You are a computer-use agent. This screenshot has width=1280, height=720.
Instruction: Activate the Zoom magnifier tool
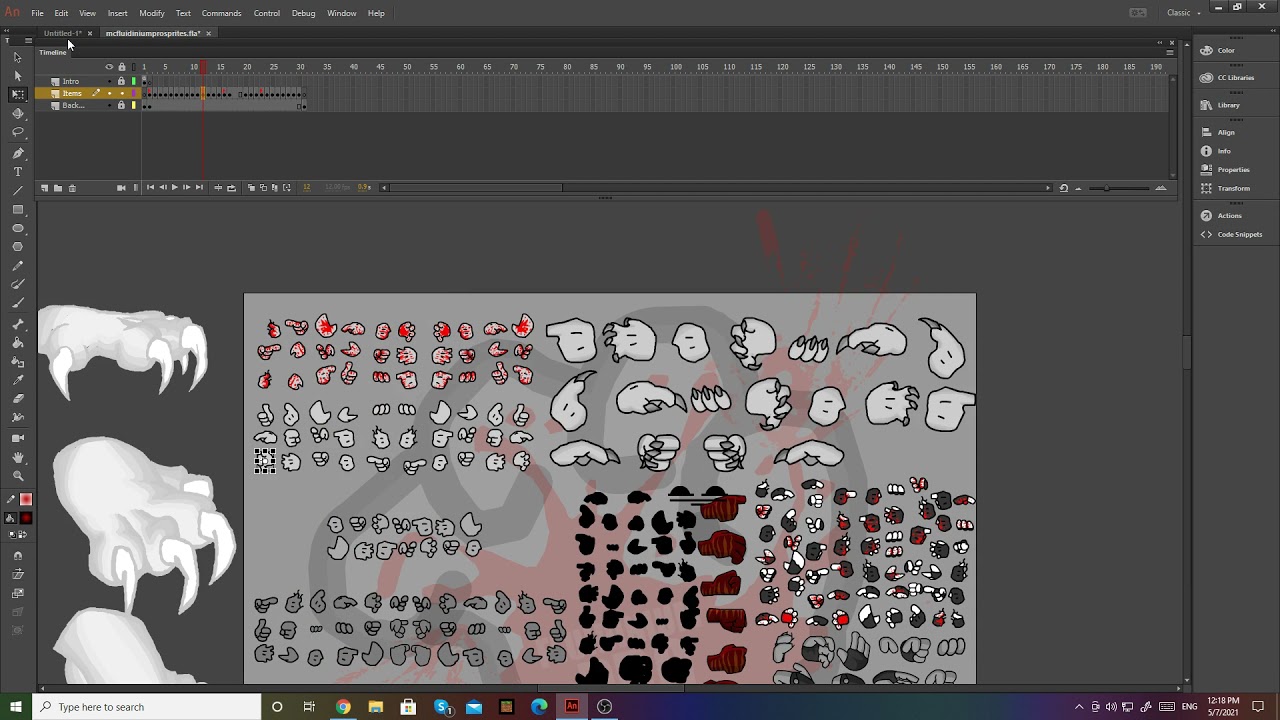point(17,476)
